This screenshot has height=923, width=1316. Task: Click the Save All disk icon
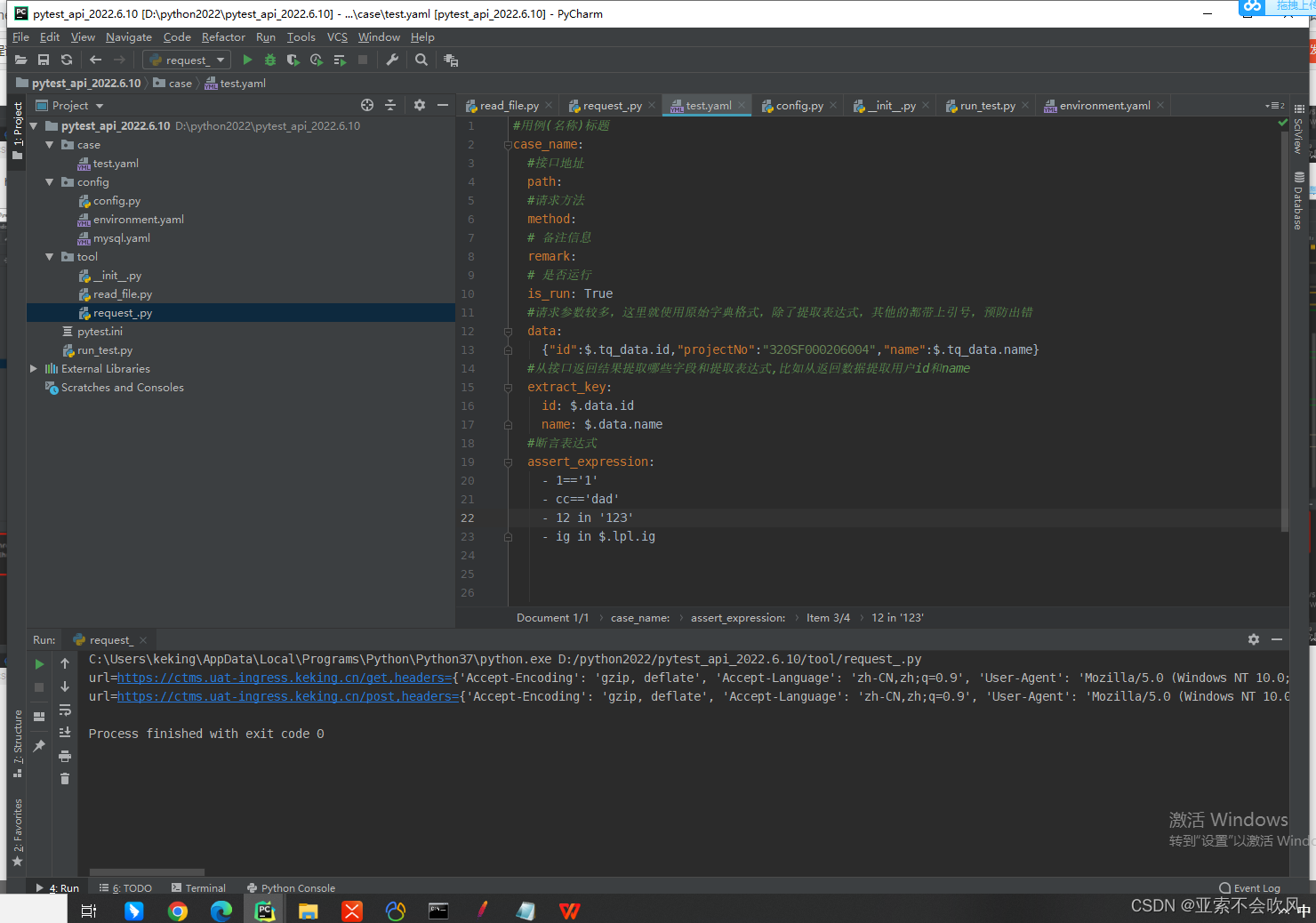44,60
